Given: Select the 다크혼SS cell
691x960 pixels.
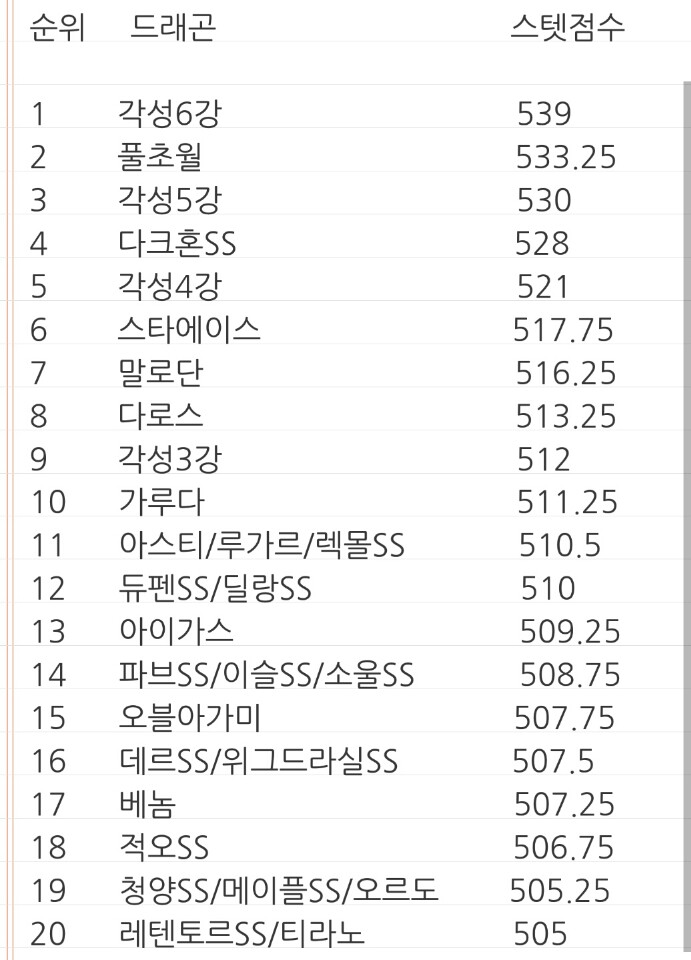Looking at the screenshot, I should tap(177, 244).
